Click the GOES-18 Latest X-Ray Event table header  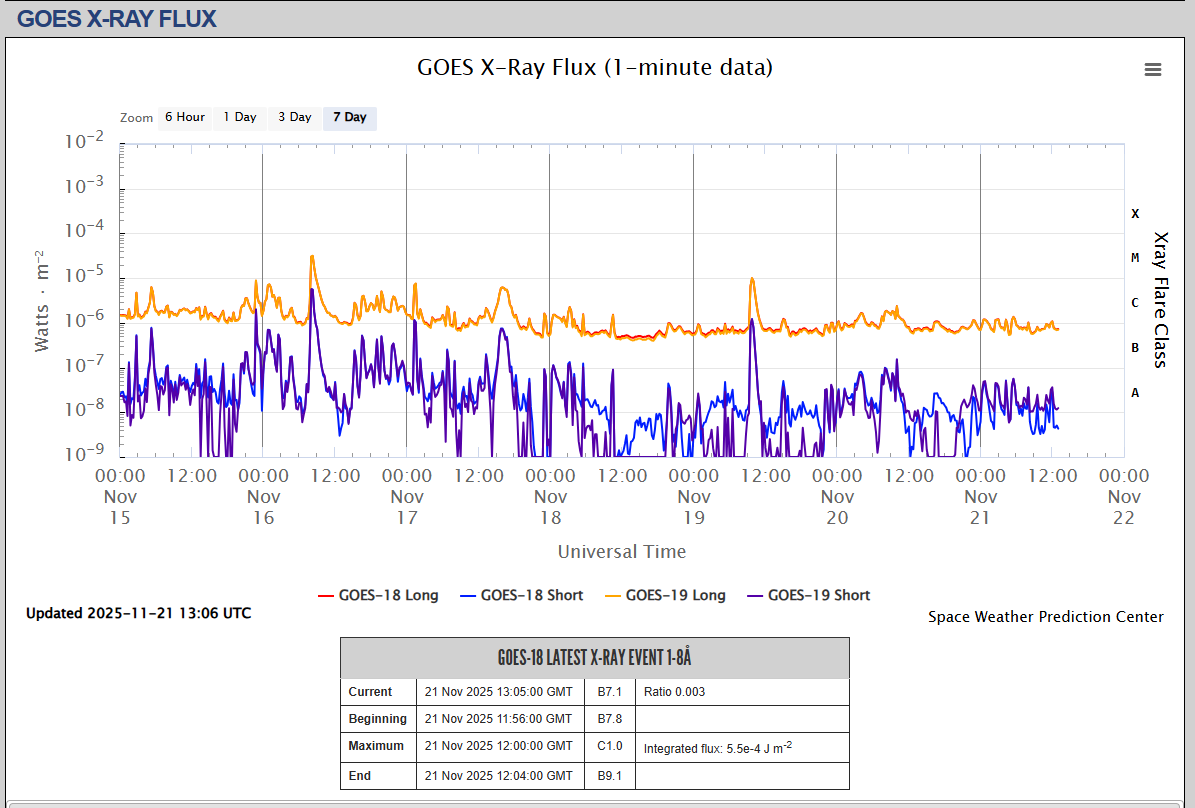pyautogui.click(x=594, y=658)
